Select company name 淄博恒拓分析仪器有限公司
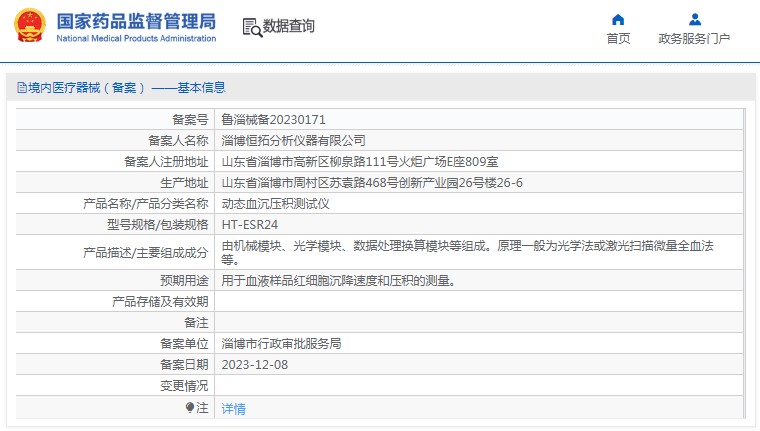 click(x=293, y=141)
